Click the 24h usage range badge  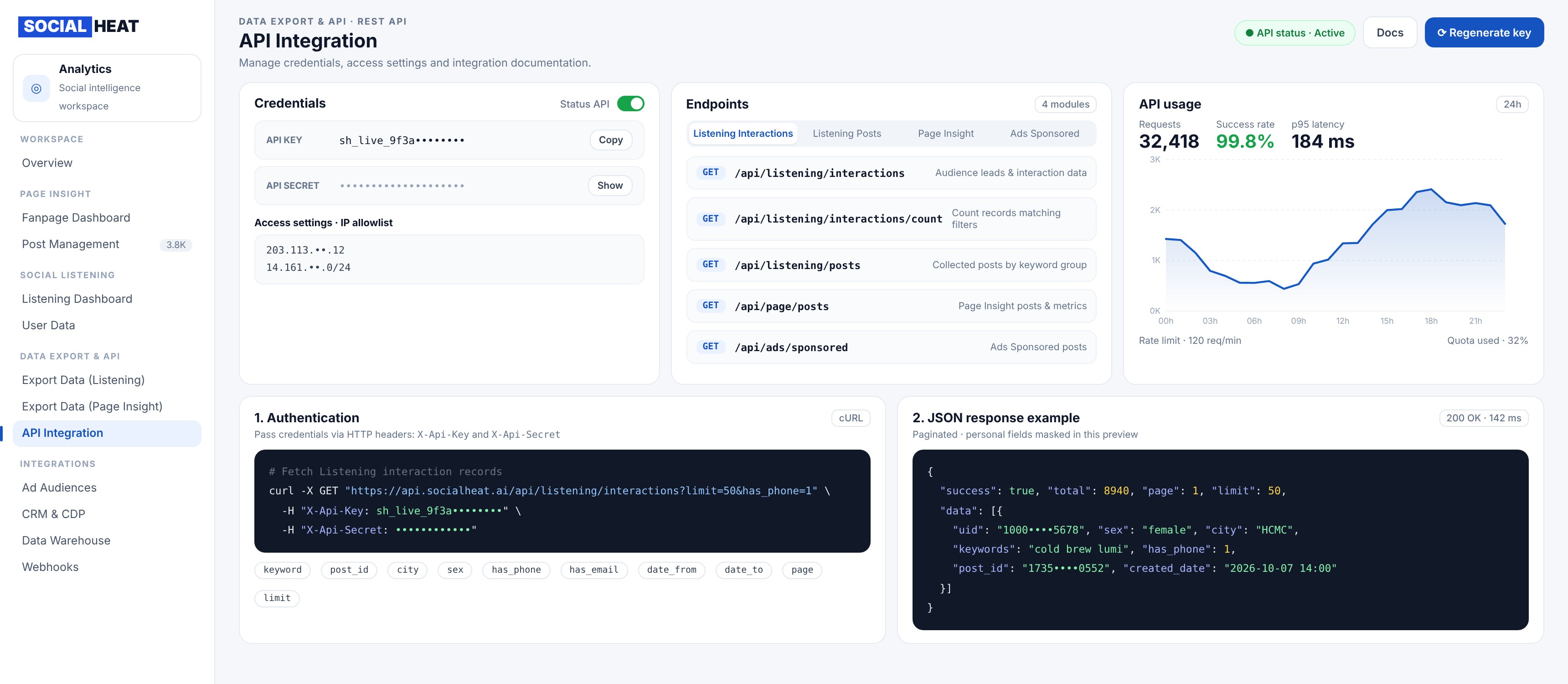(1511, 104)
